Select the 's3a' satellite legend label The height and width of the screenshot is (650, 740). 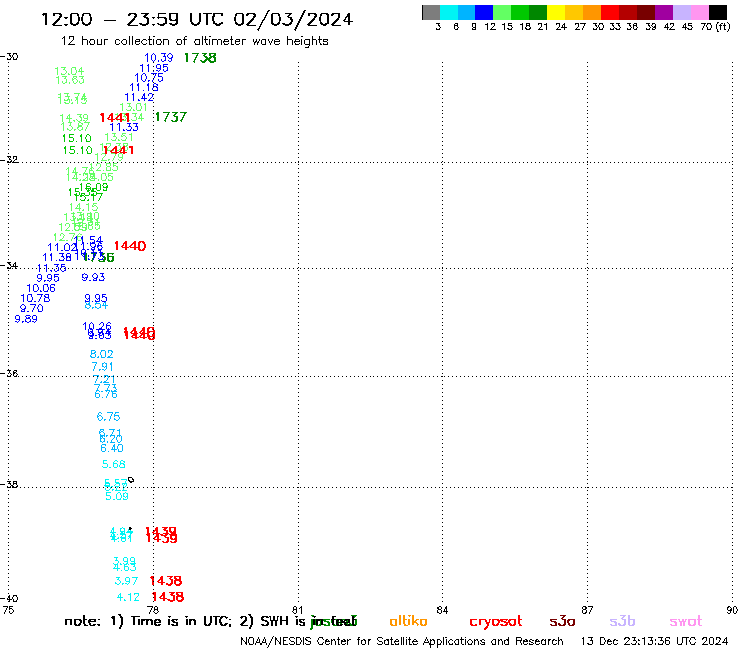click(x=562, y=621)
